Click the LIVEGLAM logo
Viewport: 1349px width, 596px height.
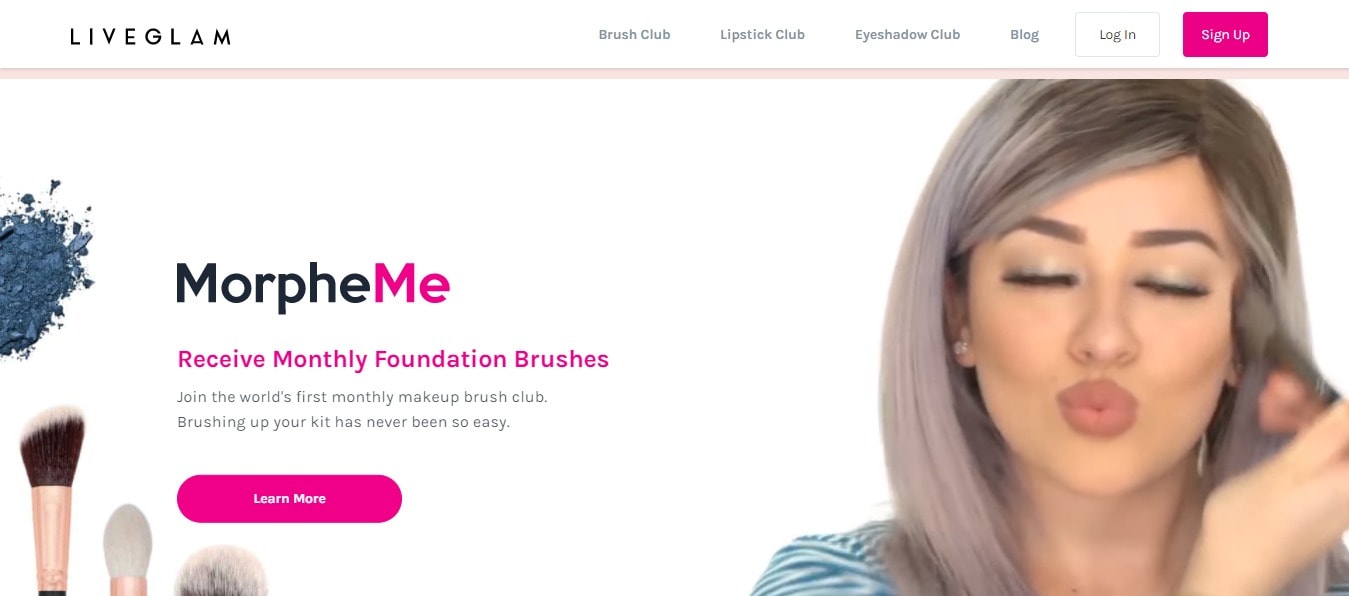pos(150,37)
